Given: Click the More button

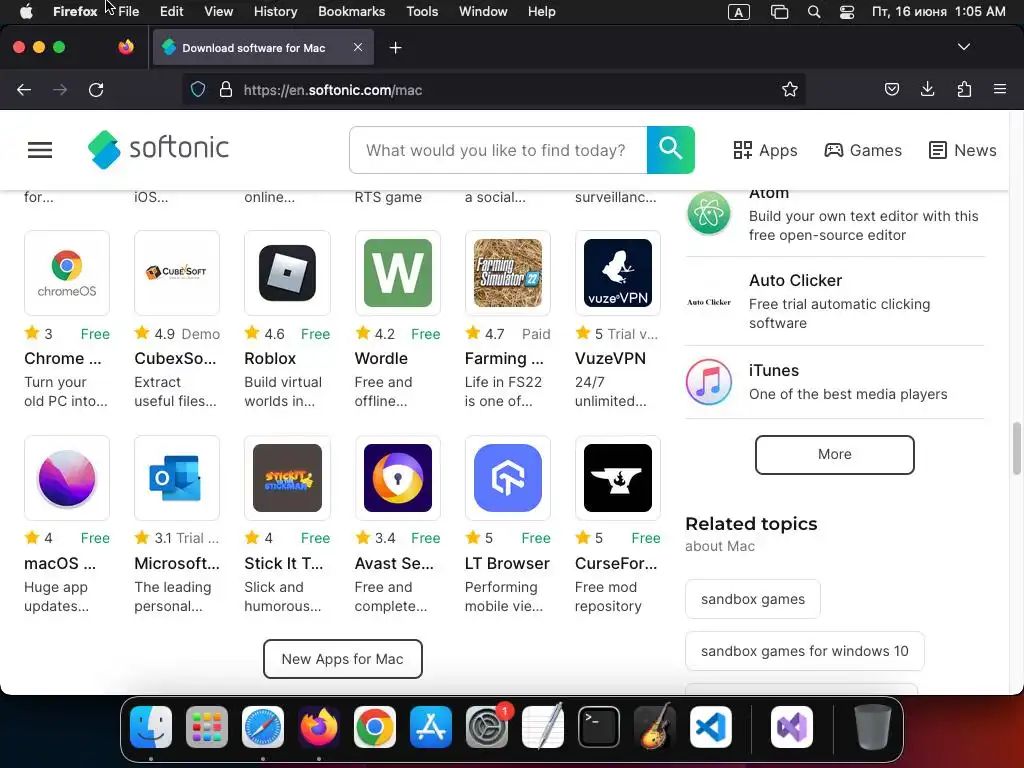Looking at the screenshot, I should point(835,455).
